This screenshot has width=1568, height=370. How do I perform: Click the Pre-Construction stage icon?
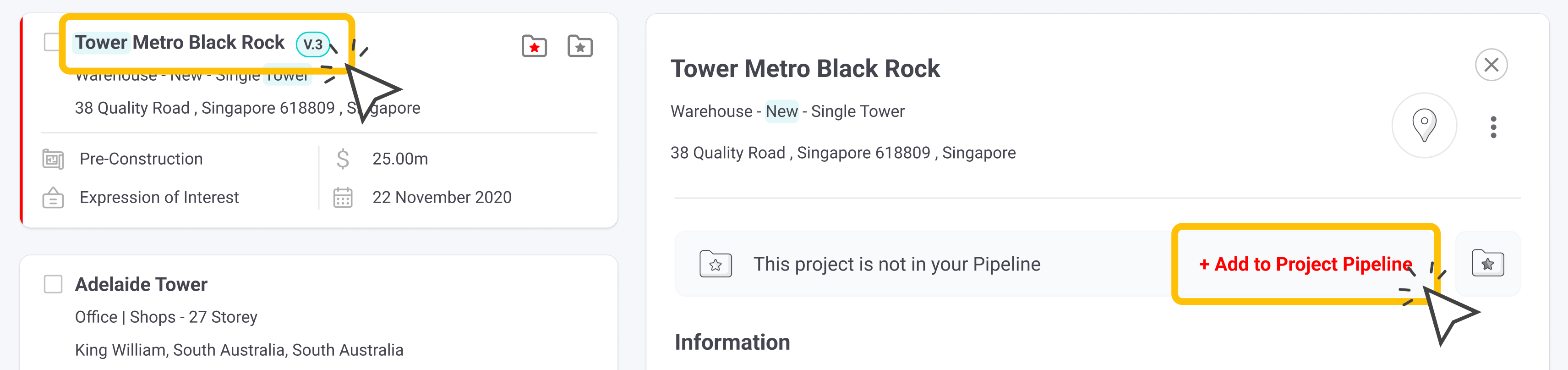click(x=53, y=159)
